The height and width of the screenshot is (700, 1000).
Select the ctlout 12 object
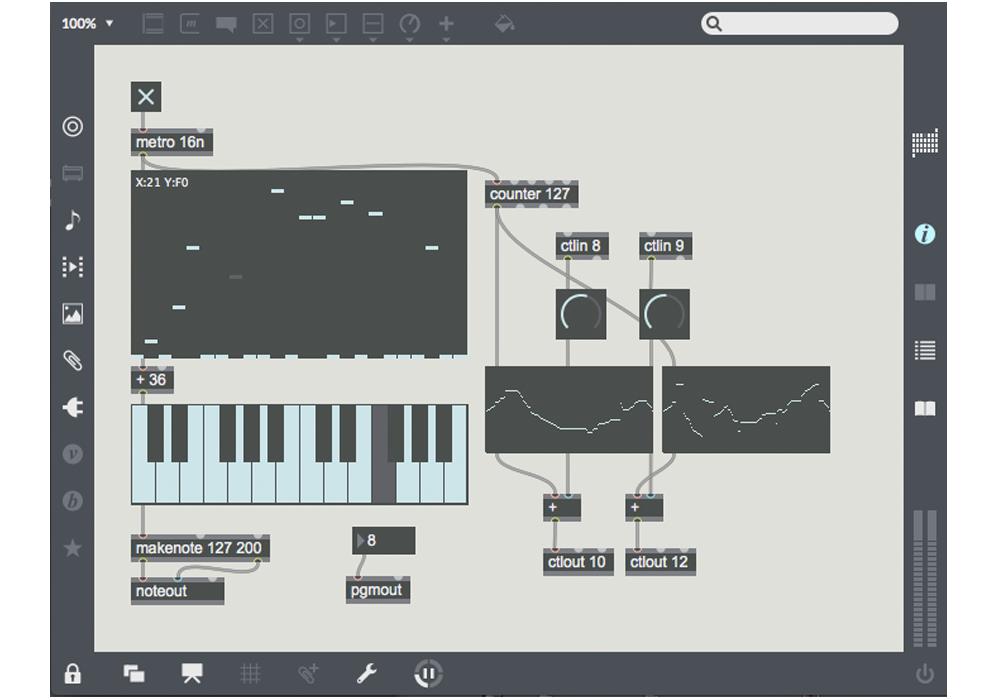(x=660, y=562)
